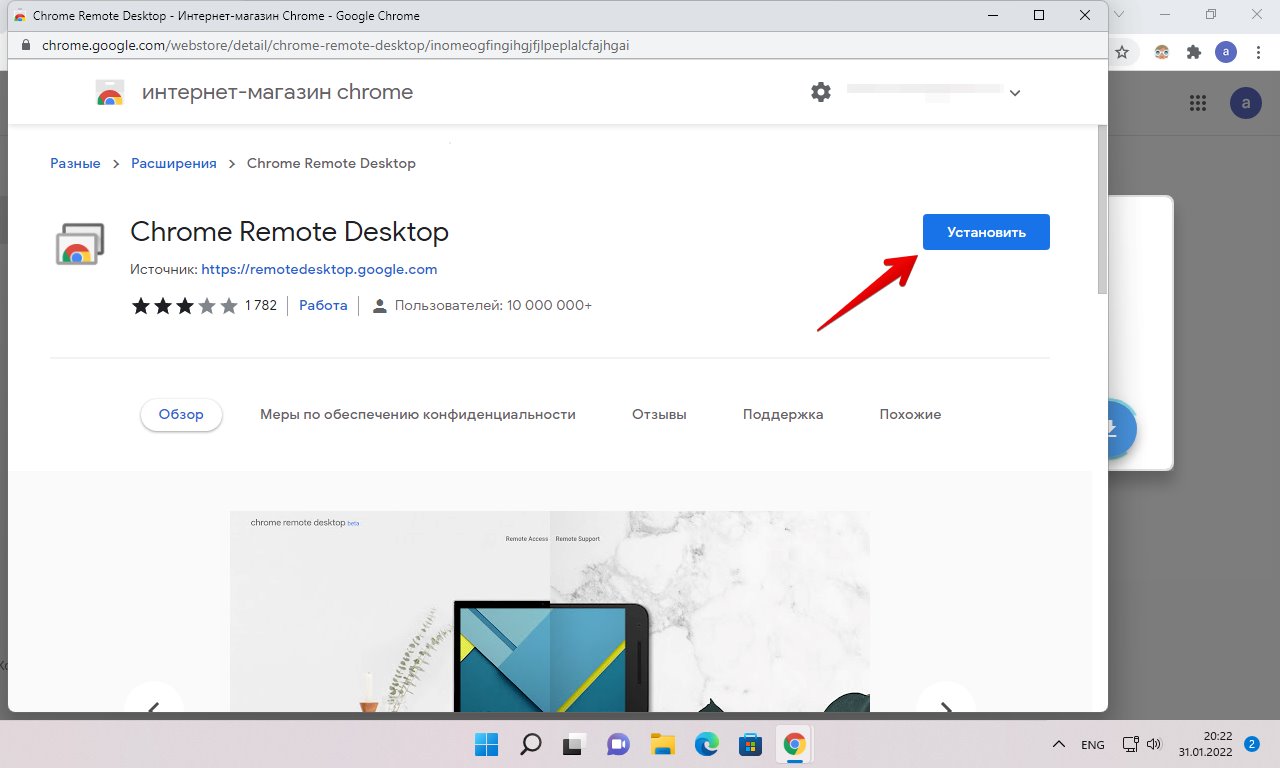Click blue download circle button in background page
1280x768 pixels.
tap(1121, 428)
